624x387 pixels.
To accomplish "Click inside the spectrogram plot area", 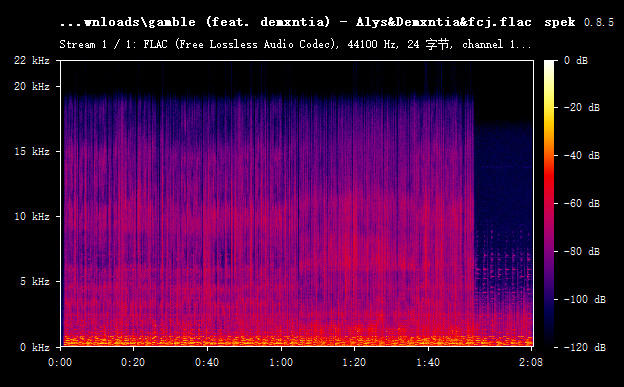I will (297, 203).
